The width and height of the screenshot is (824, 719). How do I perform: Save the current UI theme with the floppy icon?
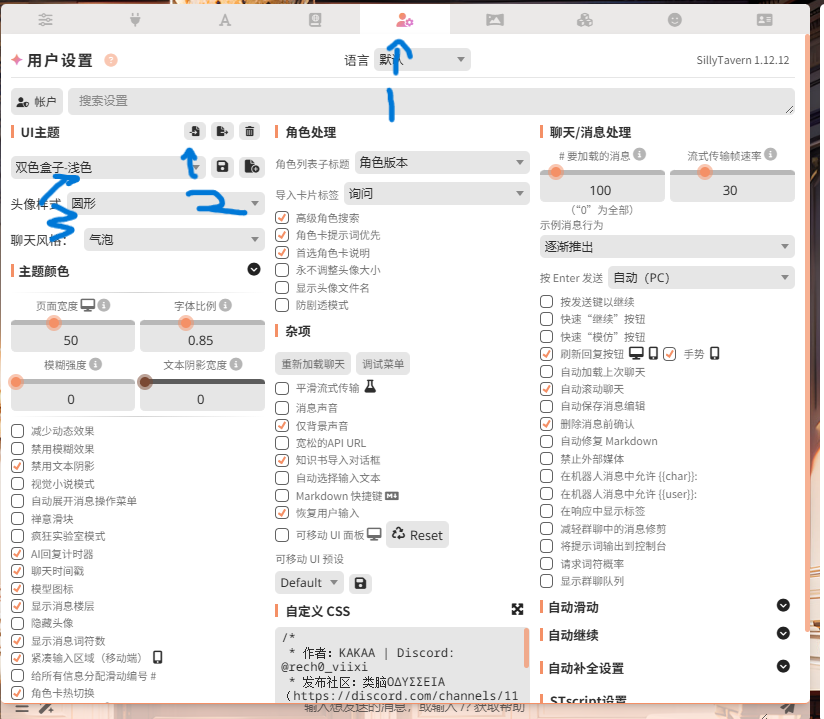[223, 167]
